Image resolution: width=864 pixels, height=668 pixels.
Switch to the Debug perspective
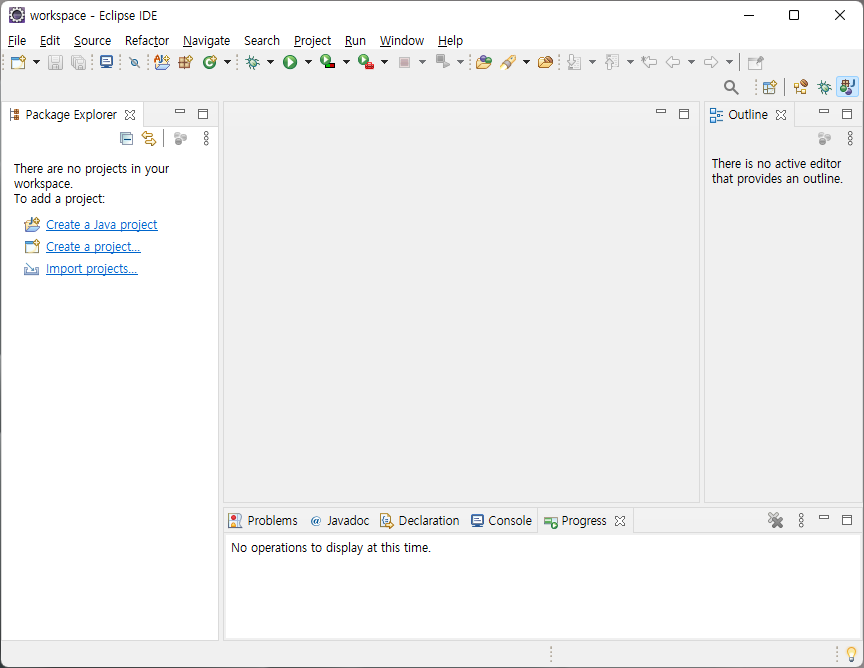pos(824,87)
